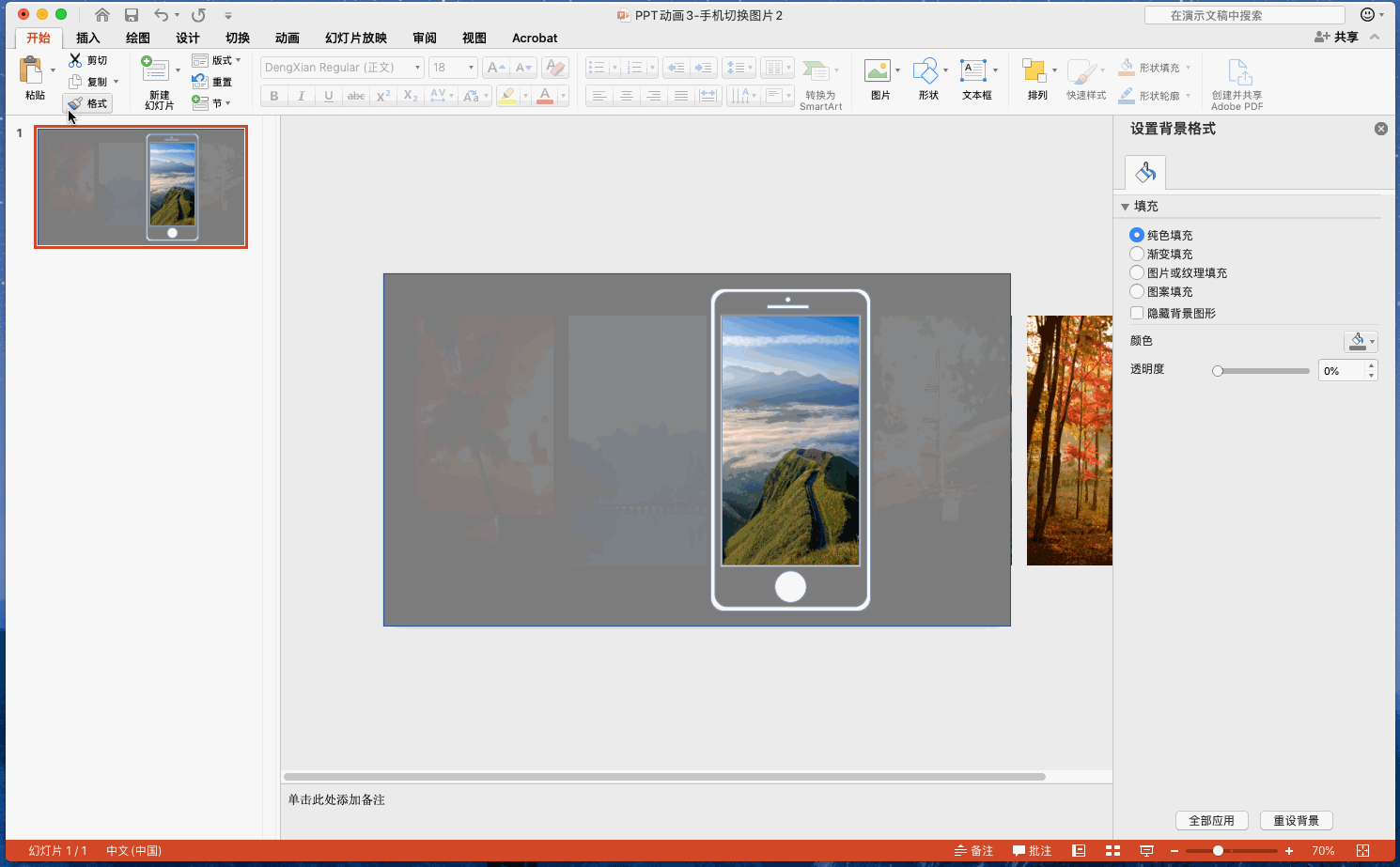Insert a text box with 文本框

973,71
